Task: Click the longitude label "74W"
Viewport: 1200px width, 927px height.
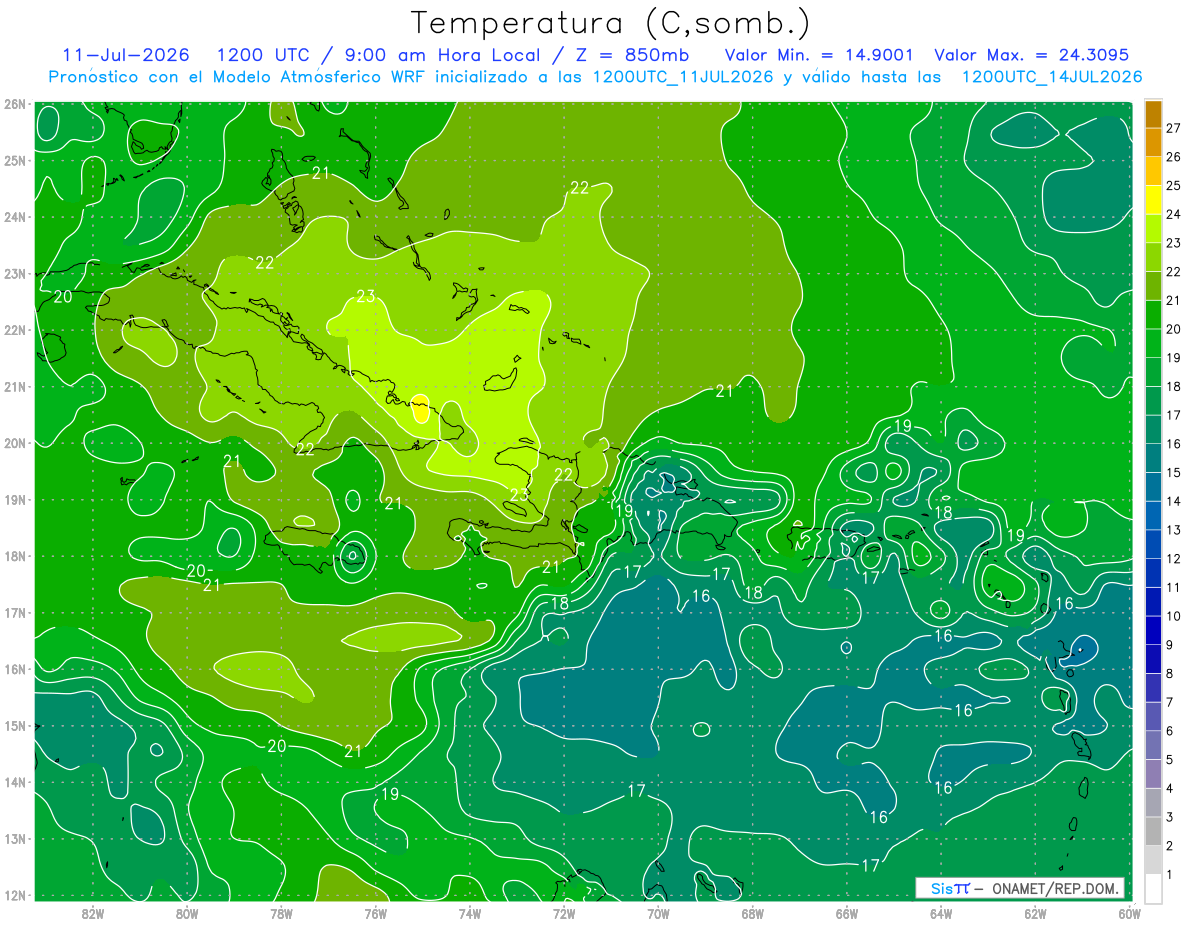Action: point(469,913)
